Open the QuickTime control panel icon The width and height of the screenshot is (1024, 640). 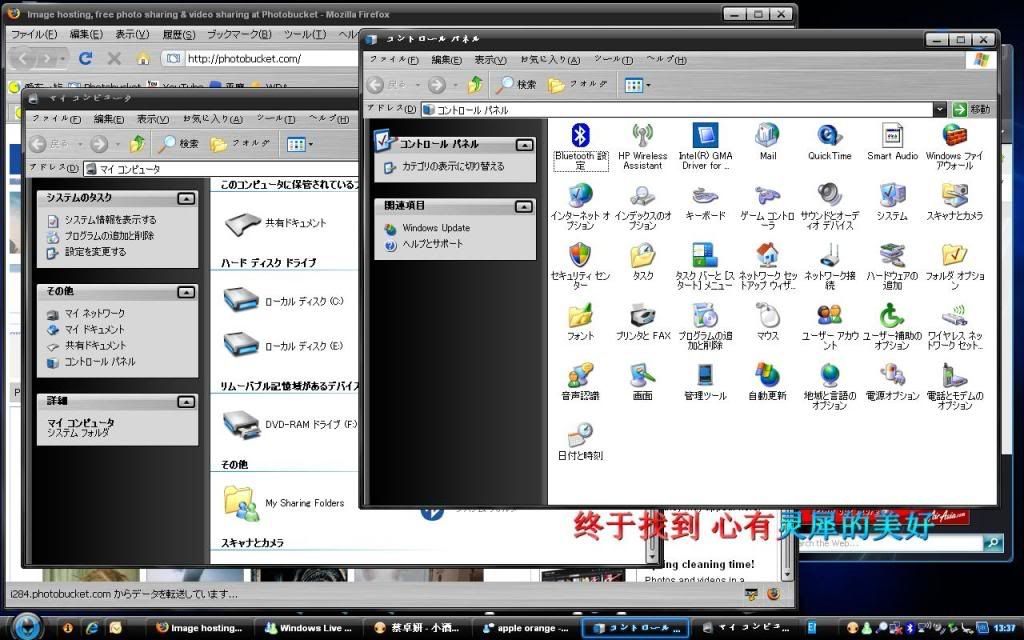[829, 136]
